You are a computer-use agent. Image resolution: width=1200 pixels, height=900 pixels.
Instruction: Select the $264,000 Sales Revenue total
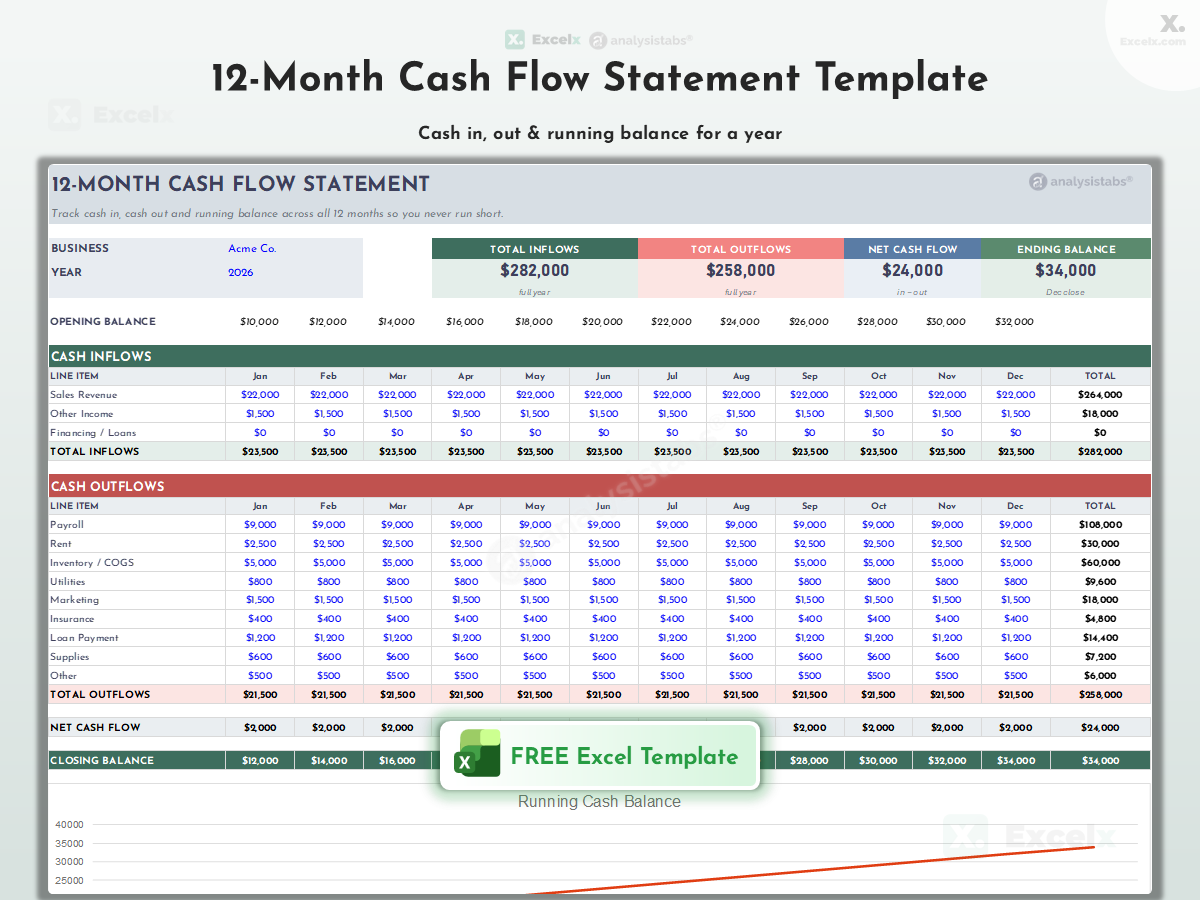(x=1100, y=395)
